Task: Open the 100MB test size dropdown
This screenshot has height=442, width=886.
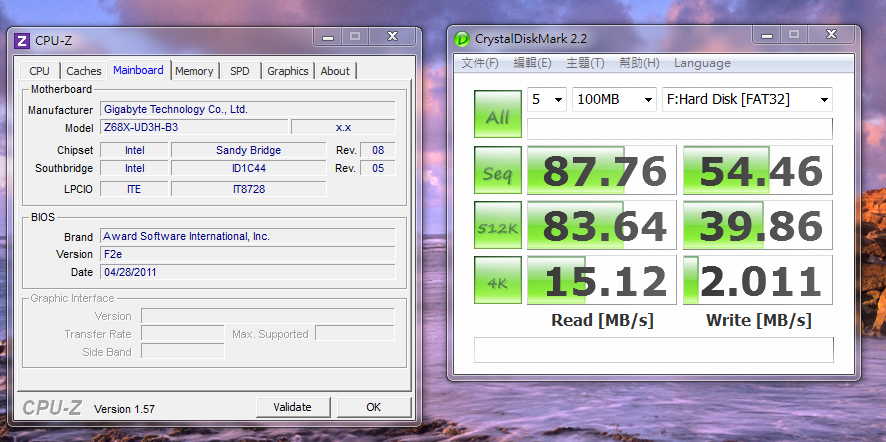Action: [614, 99]
